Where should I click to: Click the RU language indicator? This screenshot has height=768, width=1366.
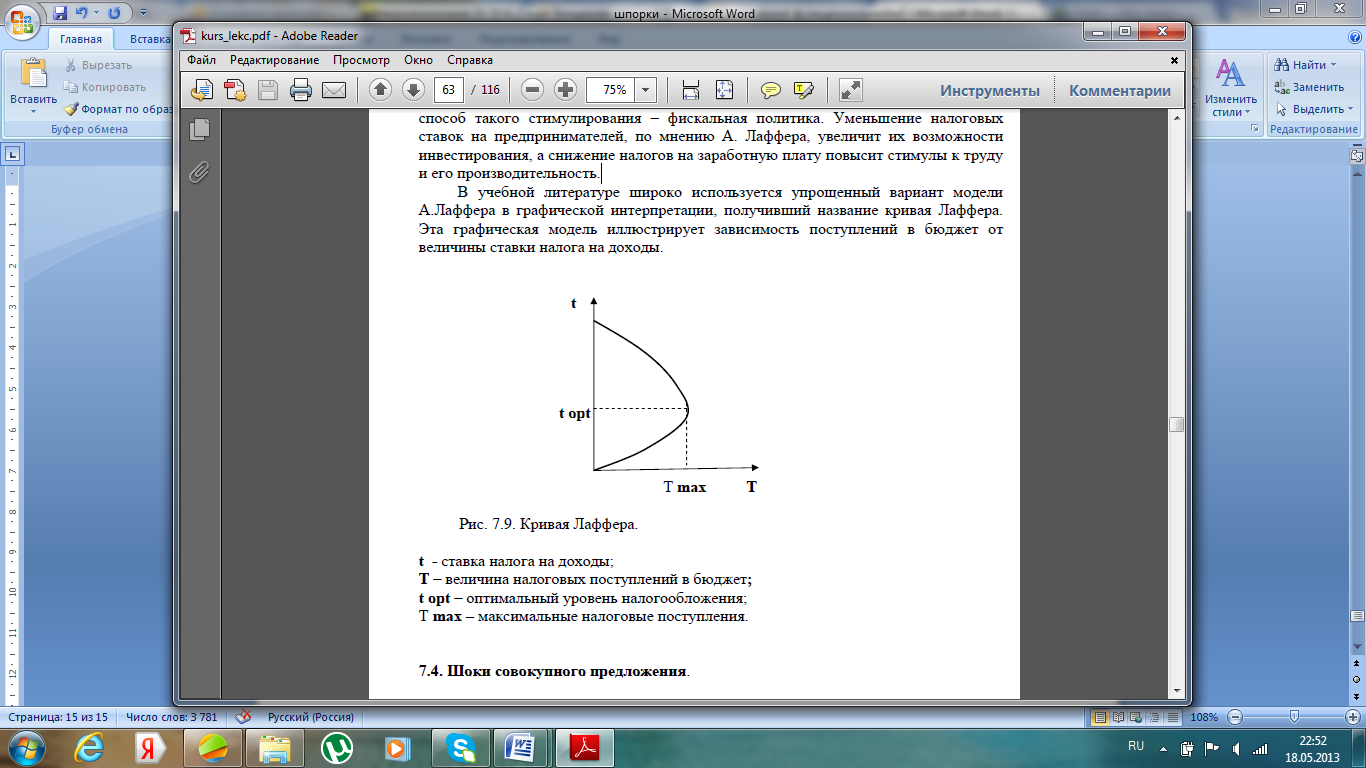pos(1136,746)
